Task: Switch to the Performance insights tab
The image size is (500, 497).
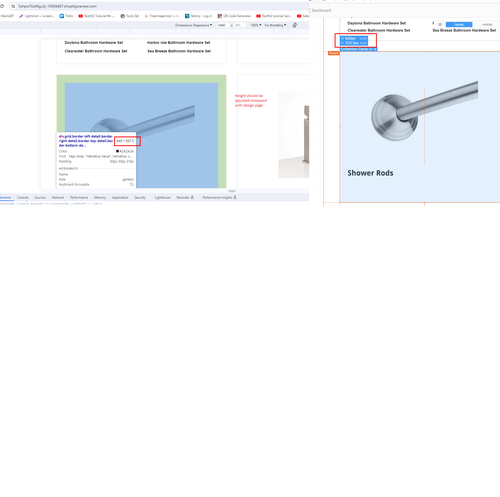Action: pos(219,197)
